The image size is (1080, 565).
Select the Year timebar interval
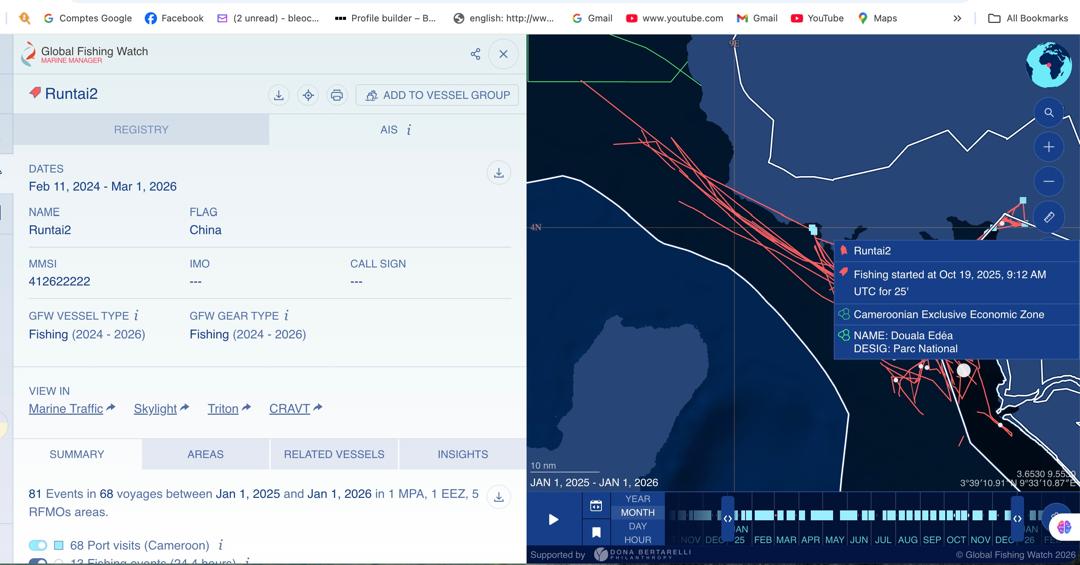coord(638,499)
